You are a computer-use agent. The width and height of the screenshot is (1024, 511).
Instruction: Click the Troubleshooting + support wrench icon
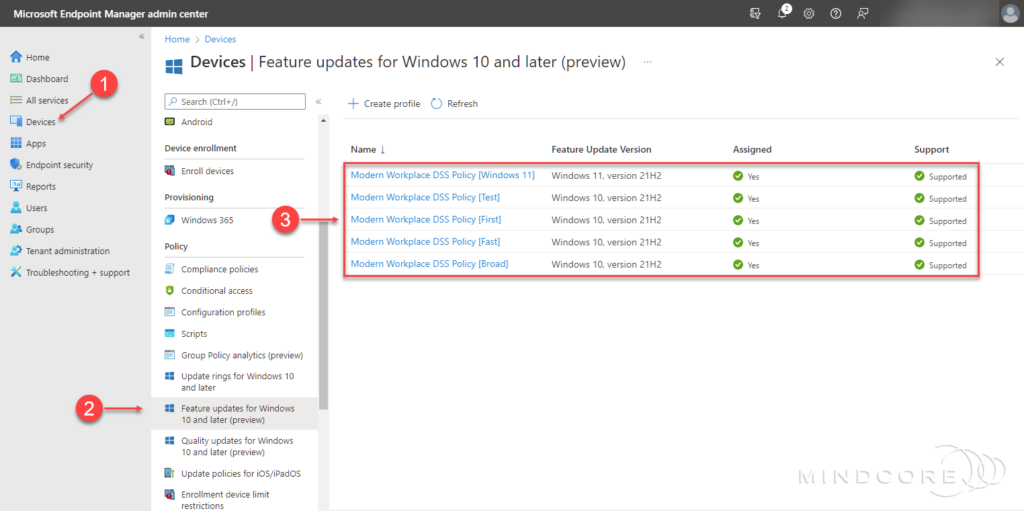click(x=16, y=272)
